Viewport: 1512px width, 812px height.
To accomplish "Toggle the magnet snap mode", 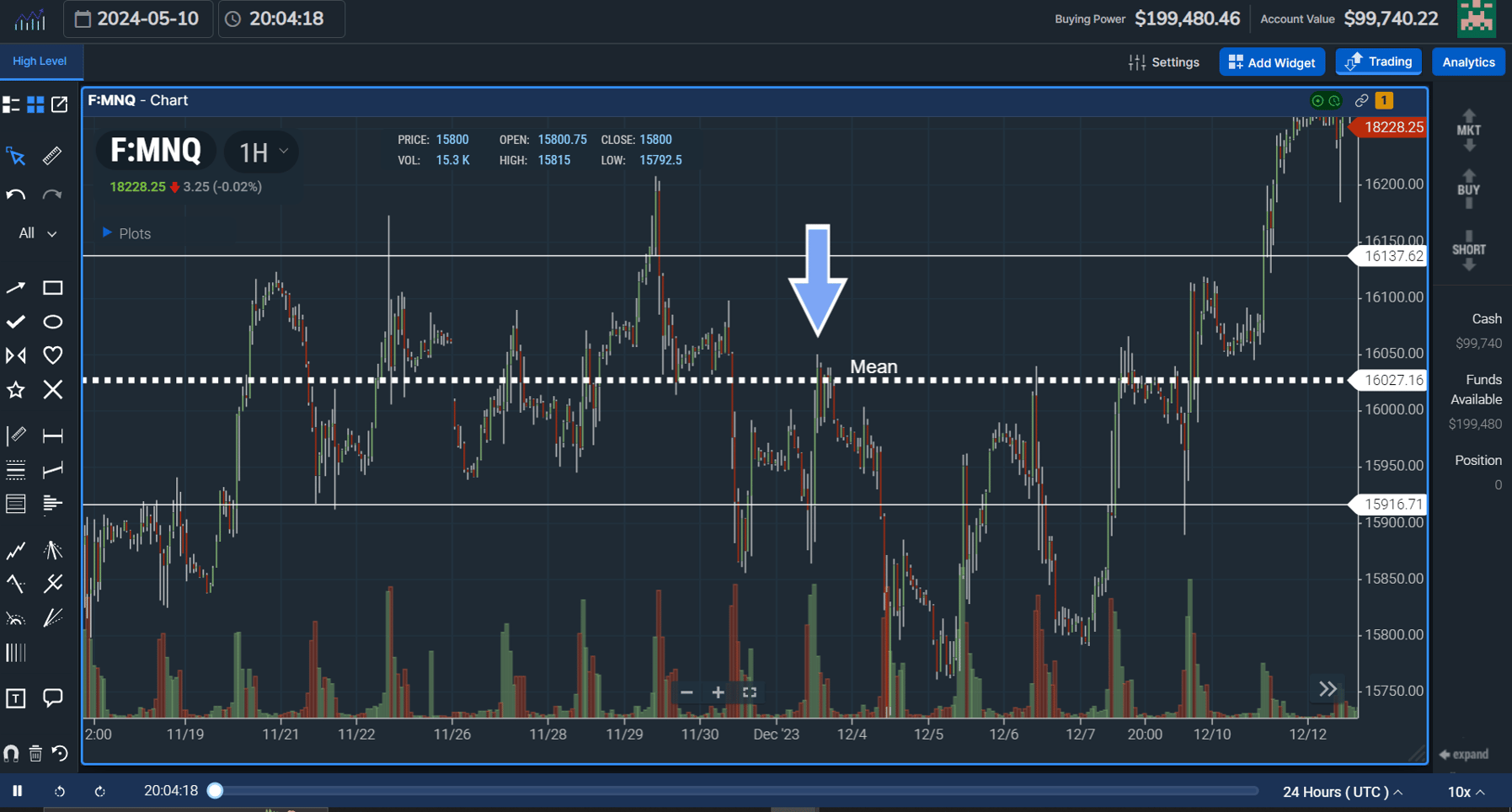I will [x=11, y=753].
